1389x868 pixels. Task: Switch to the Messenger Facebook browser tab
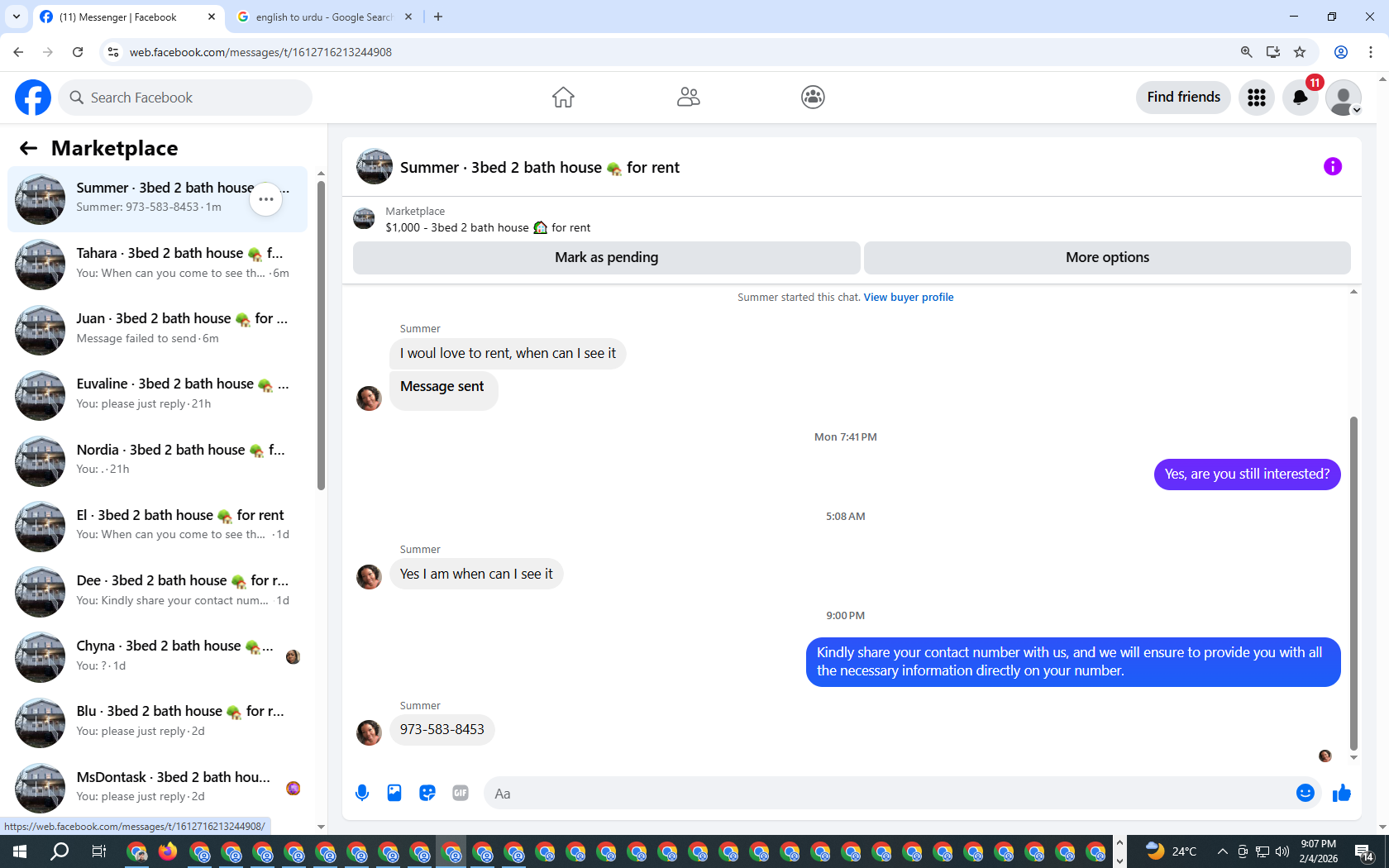pyautogui.click(x=128, y=17)
